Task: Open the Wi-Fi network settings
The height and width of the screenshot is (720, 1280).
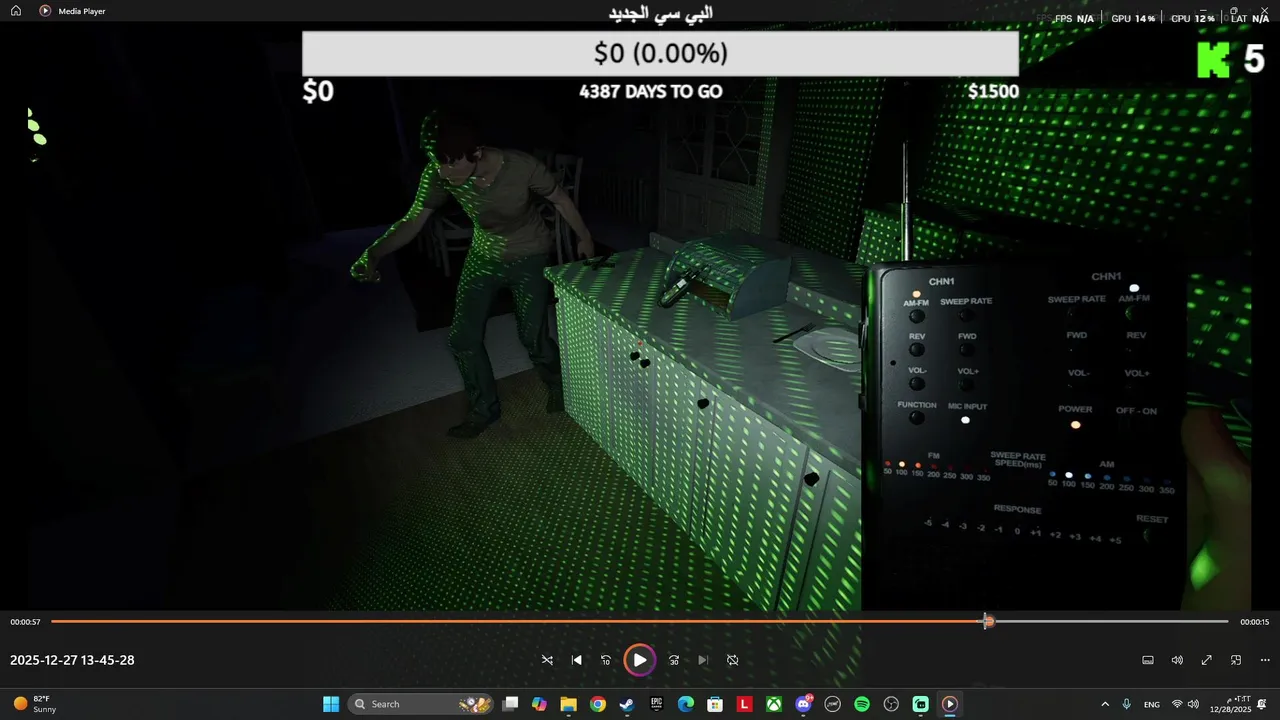Action: (x=1177, y=704)
